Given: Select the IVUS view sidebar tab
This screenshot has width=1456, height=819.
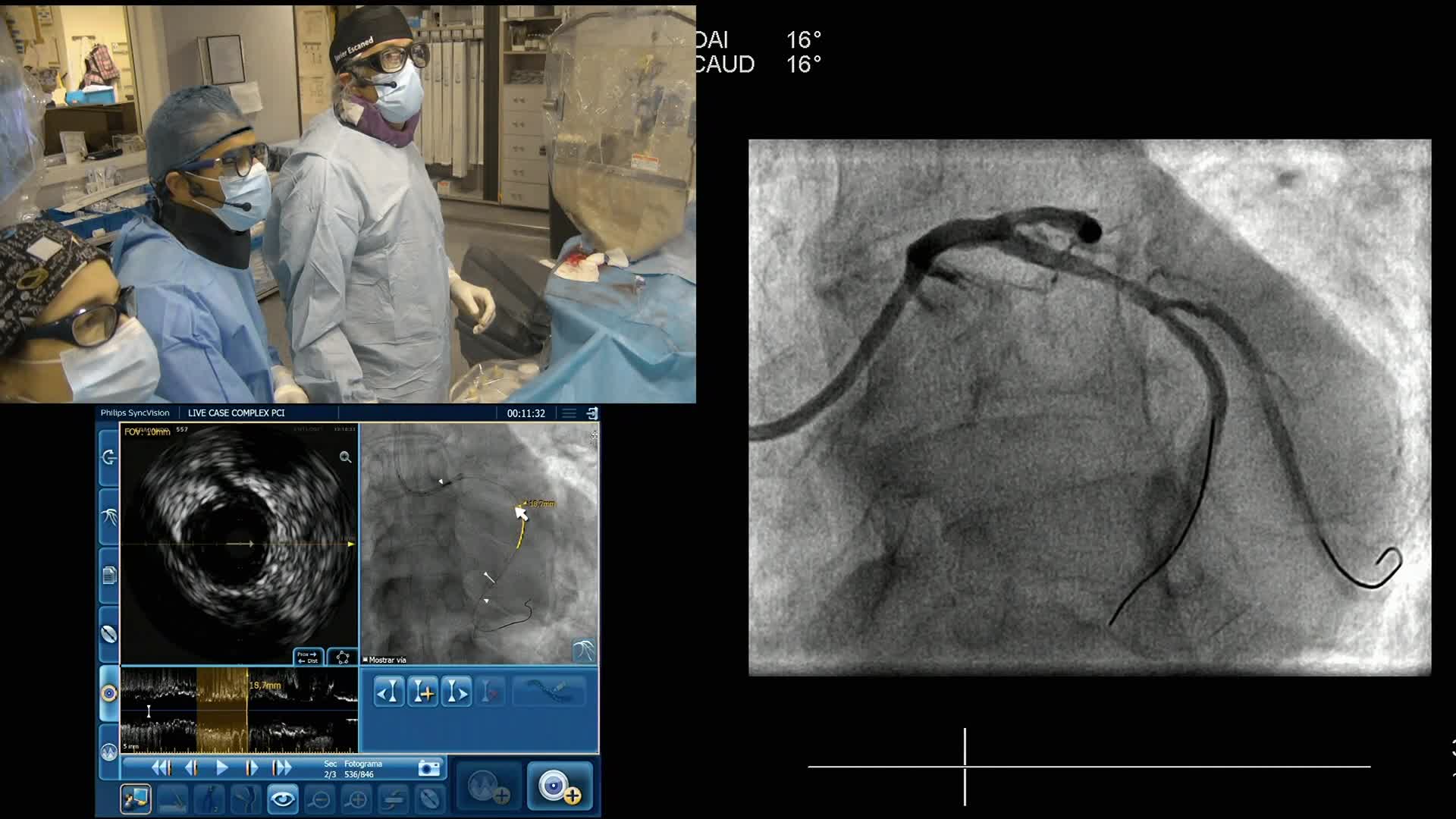Looking at the screenshot, I should click(108, 693).
